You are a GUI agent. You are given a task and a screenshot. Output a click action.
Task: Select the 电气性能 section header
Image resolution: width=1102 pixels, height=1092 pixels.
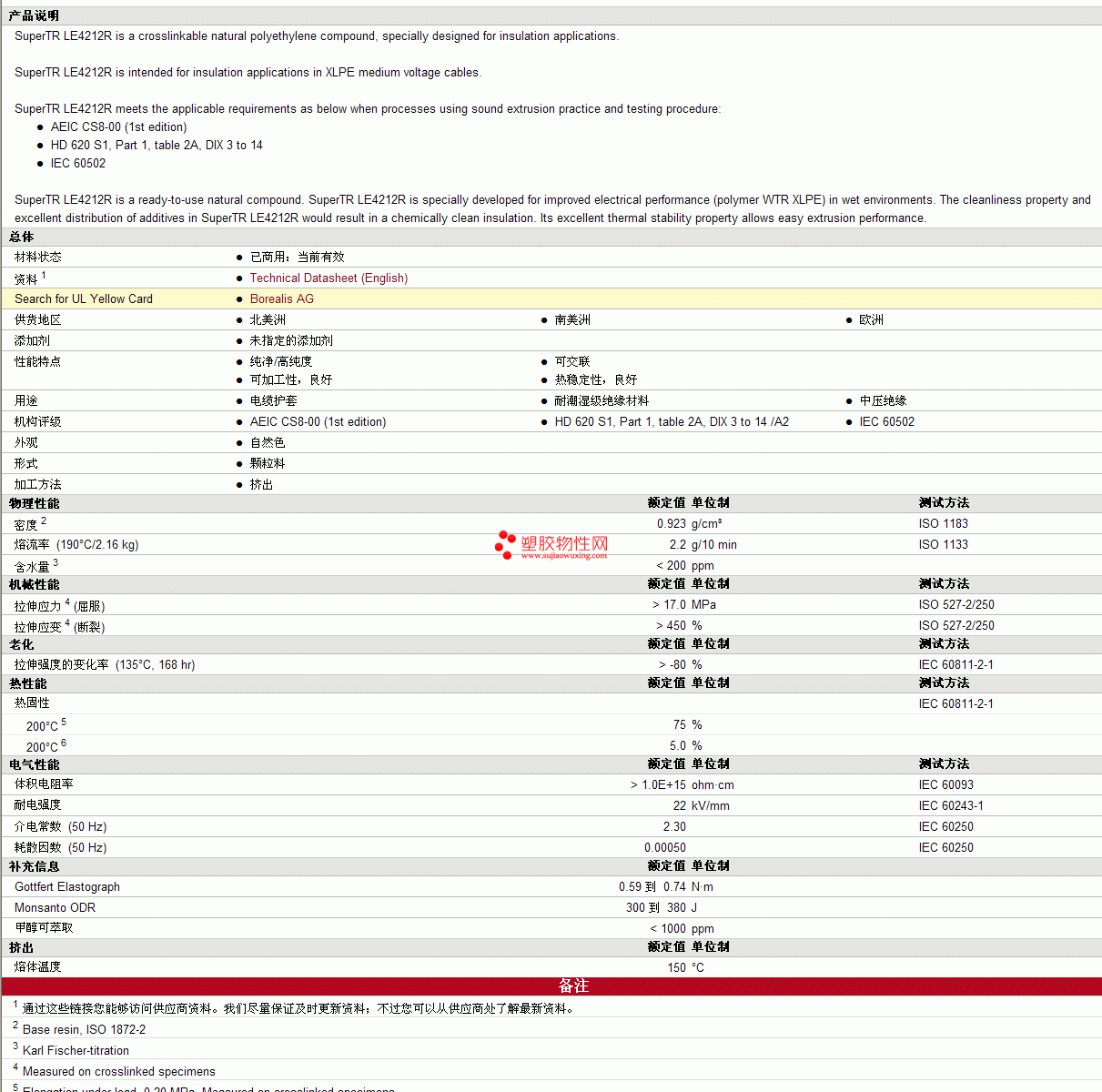tap(35, 764)
